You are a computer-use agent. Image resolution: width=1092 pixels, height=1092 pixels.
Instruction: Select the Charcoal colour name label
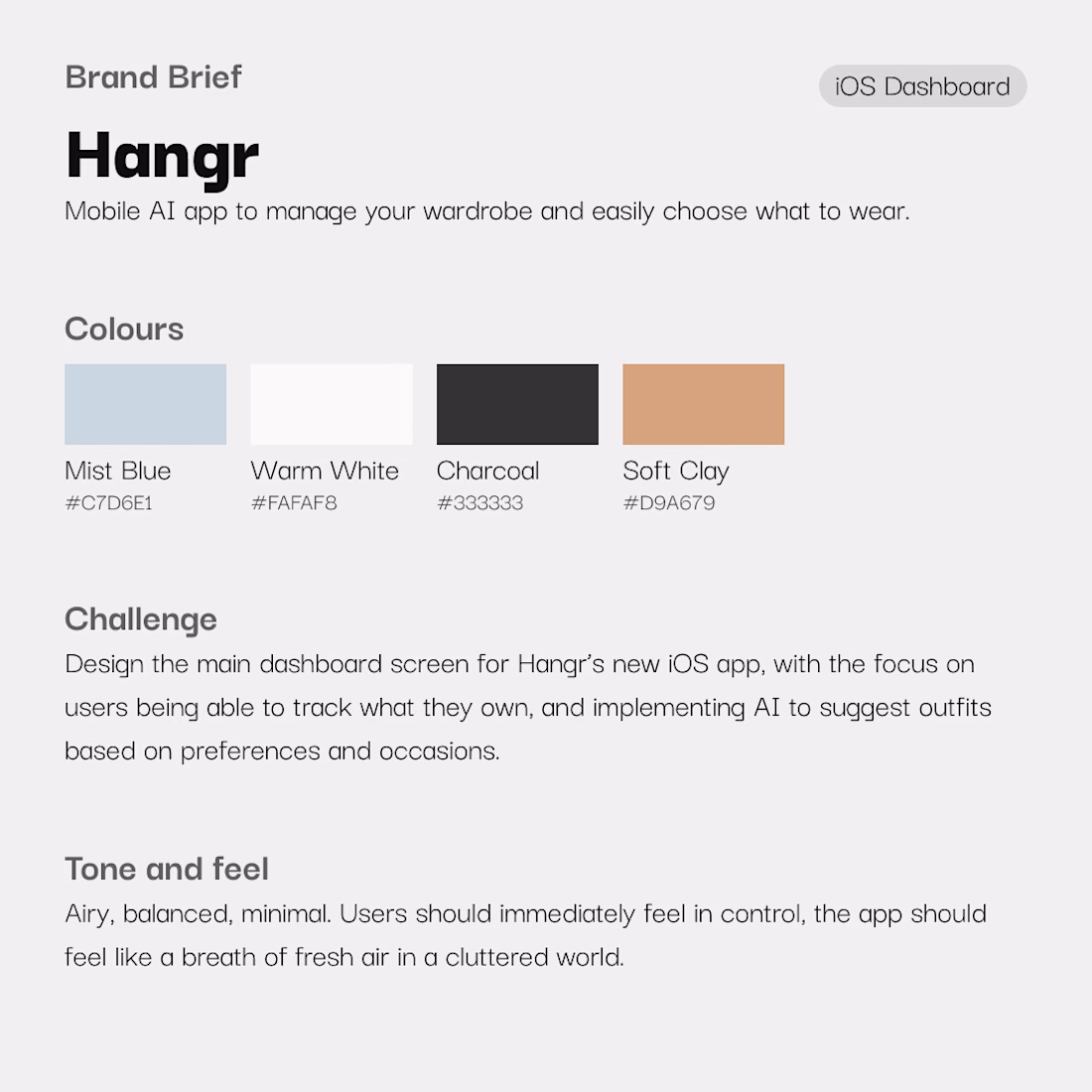tap(487, 471)
